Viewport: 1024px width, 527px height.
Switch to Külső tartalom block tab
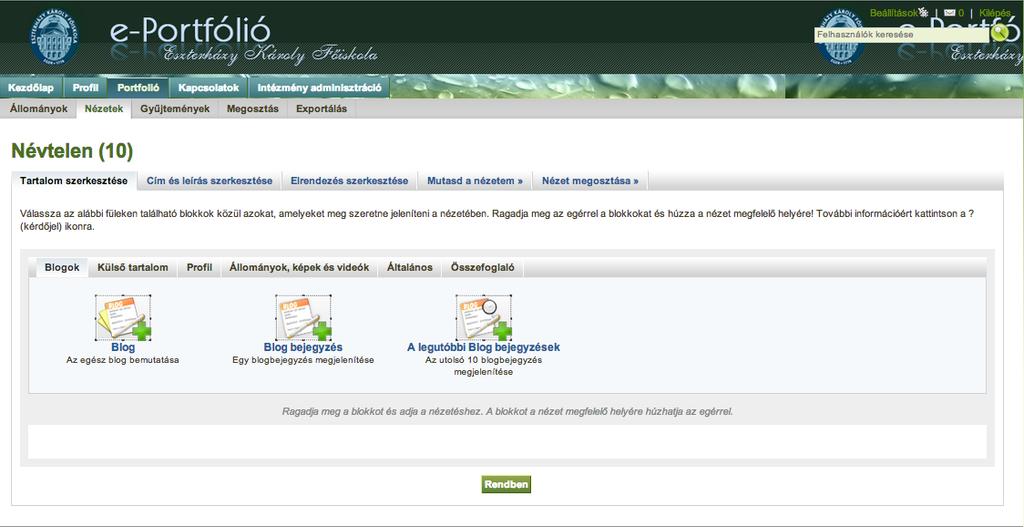(x=133, y=268)
